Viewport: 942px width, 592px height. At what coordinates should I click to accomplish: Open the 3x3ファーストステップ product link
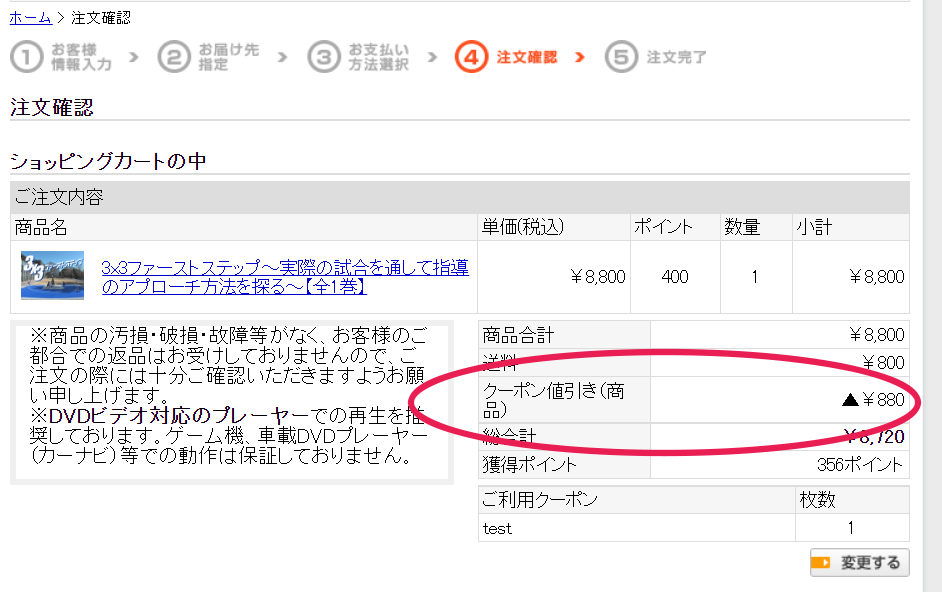click(x=285, y=277)
